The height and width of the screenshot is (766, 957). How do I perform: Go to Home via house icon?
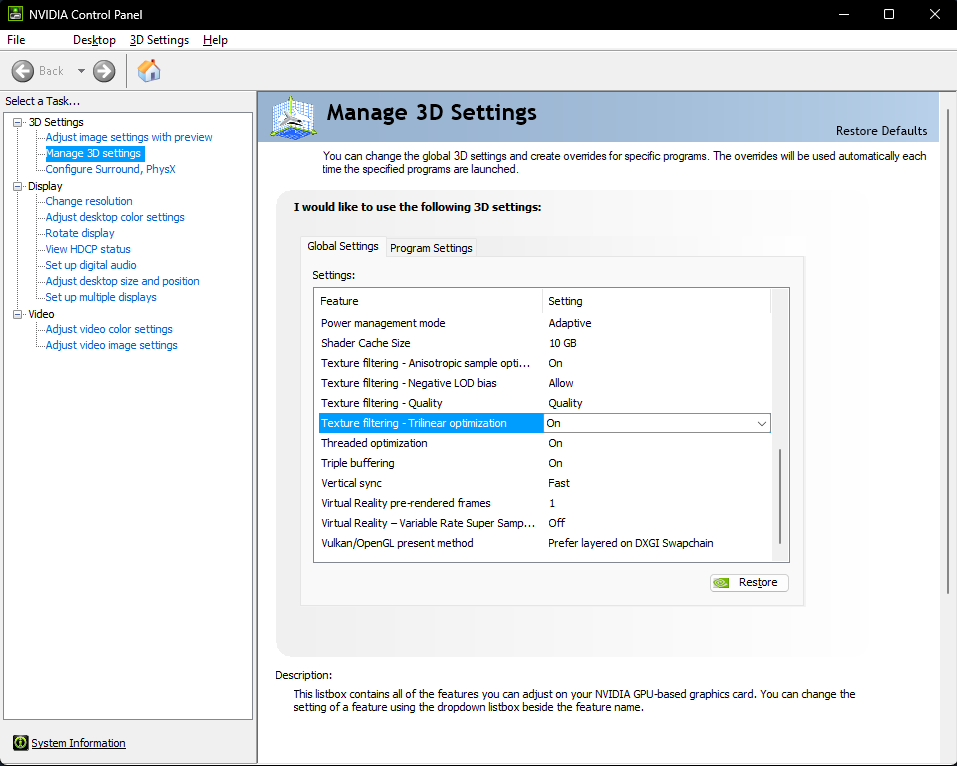[149, 71]
